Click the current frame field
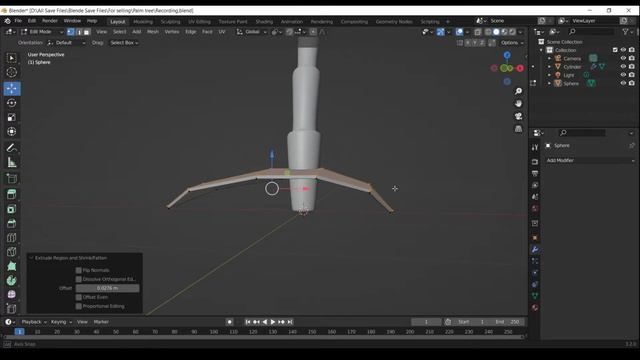 [x=426, y=322]
